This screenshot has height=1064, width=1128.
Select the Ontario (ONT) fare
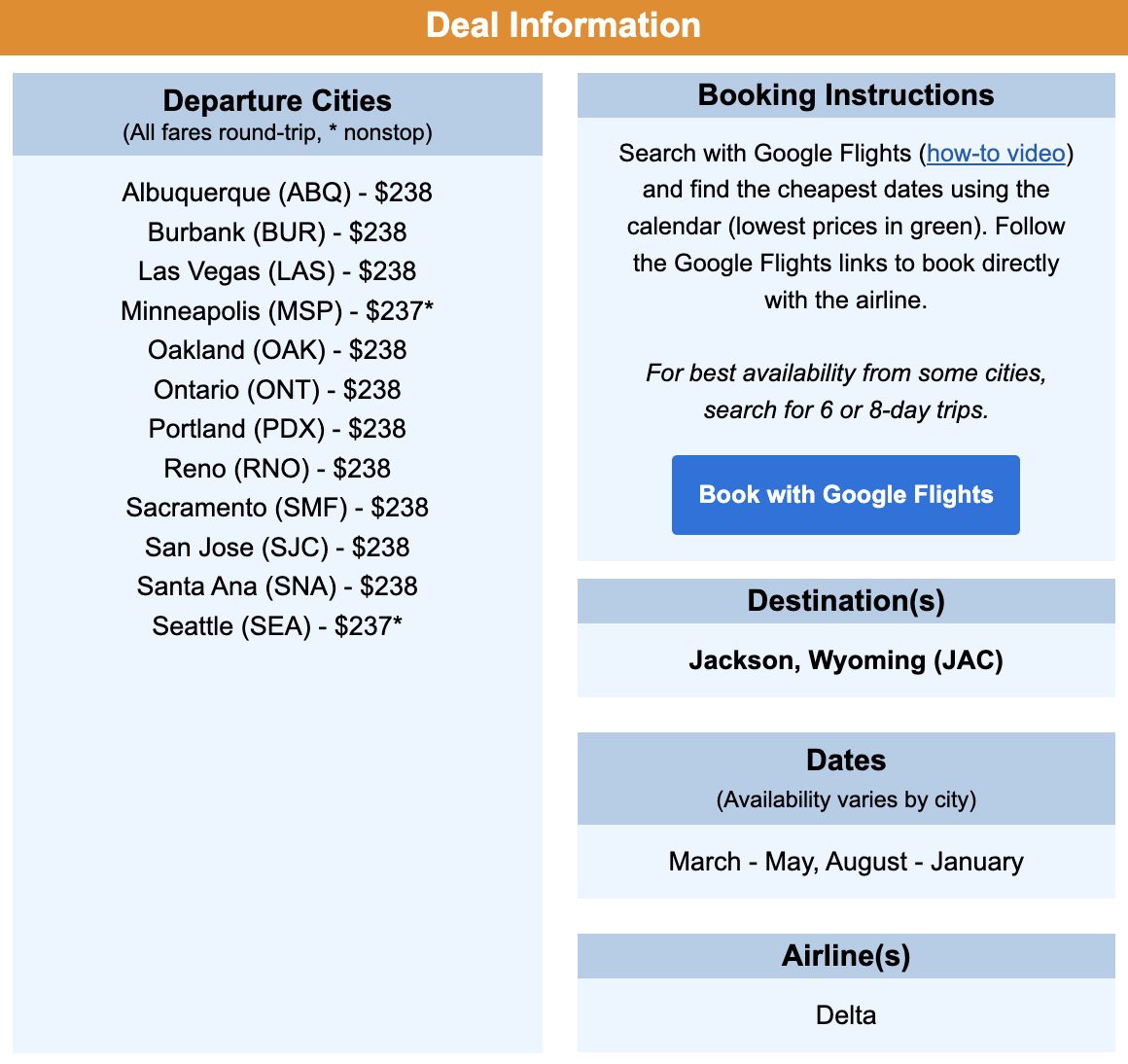[x=276, y=389]
